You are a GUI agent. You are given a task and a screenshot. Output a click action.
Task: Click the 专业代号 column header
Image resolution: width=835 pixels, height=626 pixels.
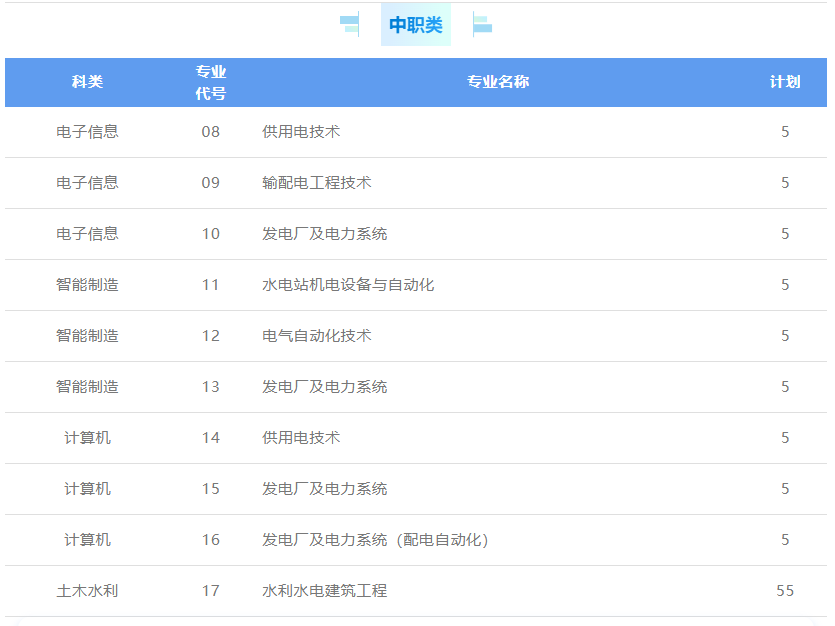(210, 82)
